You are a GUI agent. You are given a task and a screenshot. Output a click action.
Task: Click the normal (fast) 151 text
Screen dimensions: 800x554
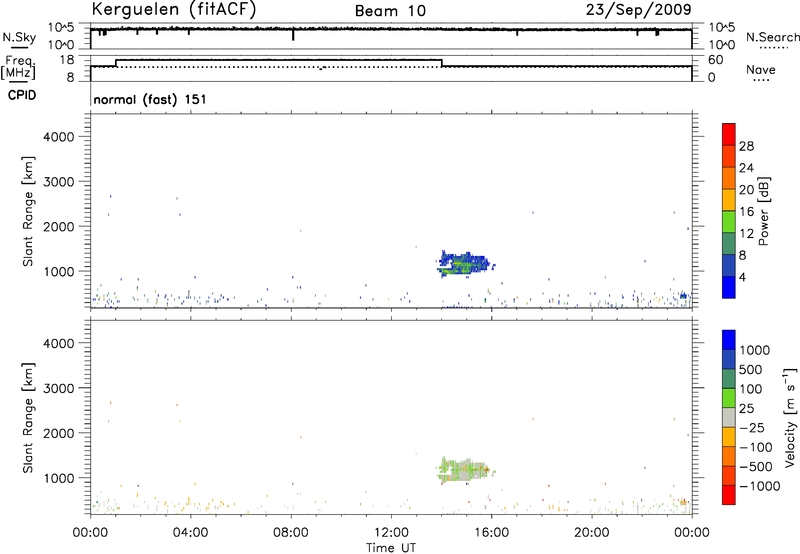click(150, 99)
